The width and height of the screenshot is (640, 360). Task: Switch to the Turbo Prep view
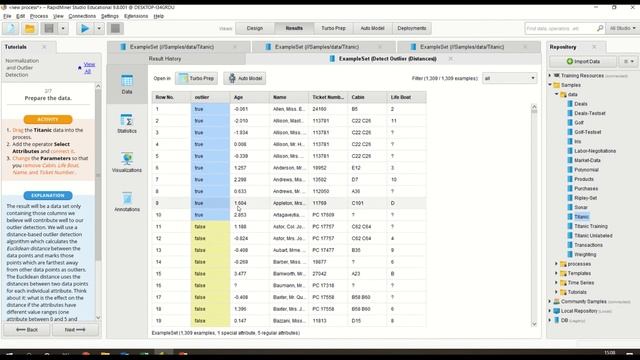click(x=333, y=28)
